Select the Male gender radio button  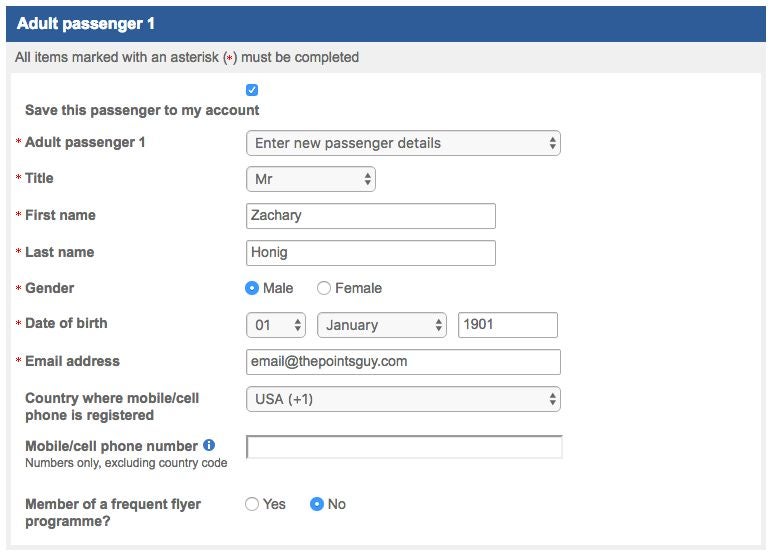tap(252, 288)
